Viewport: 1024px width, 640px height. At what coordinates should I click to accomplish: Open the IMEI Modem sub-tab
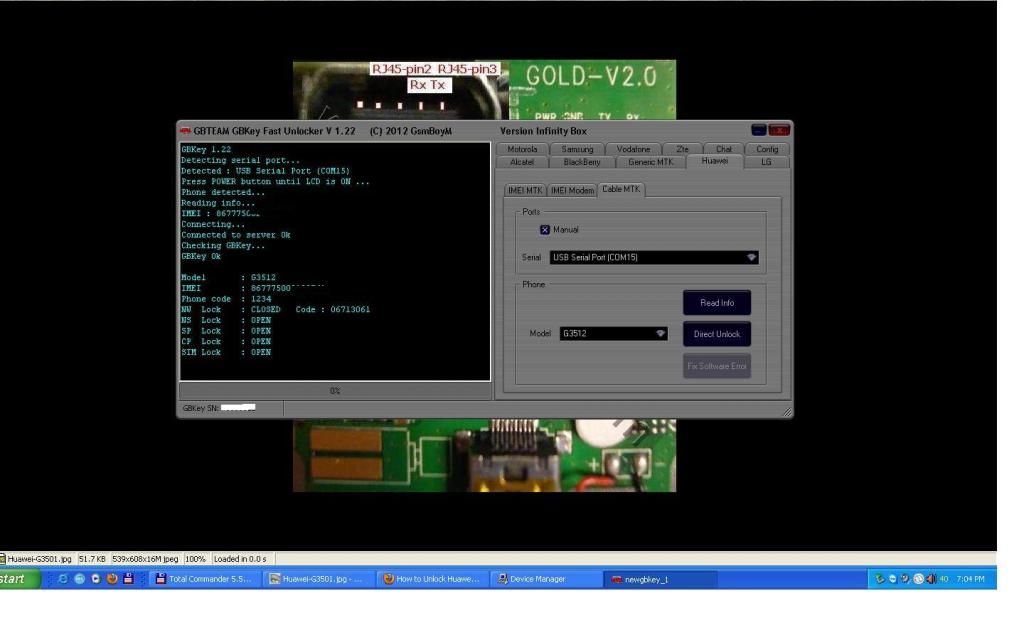point(572,190)
